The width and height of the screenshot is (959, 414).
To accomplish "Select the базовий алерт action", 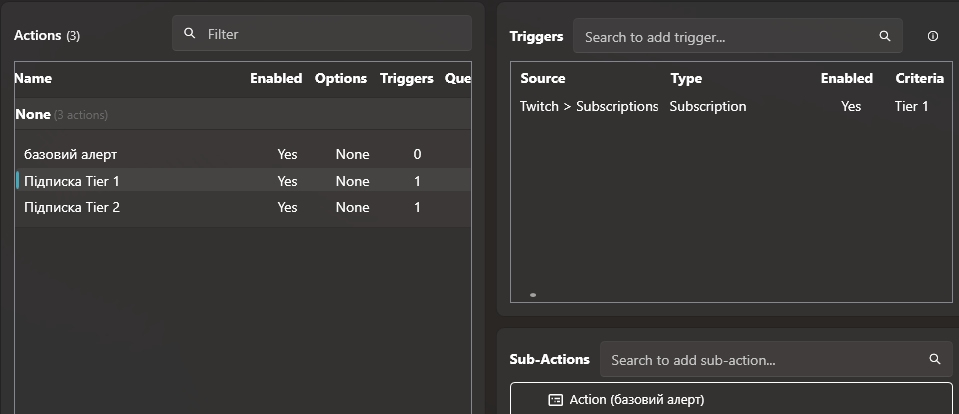I will pos(71,154).
